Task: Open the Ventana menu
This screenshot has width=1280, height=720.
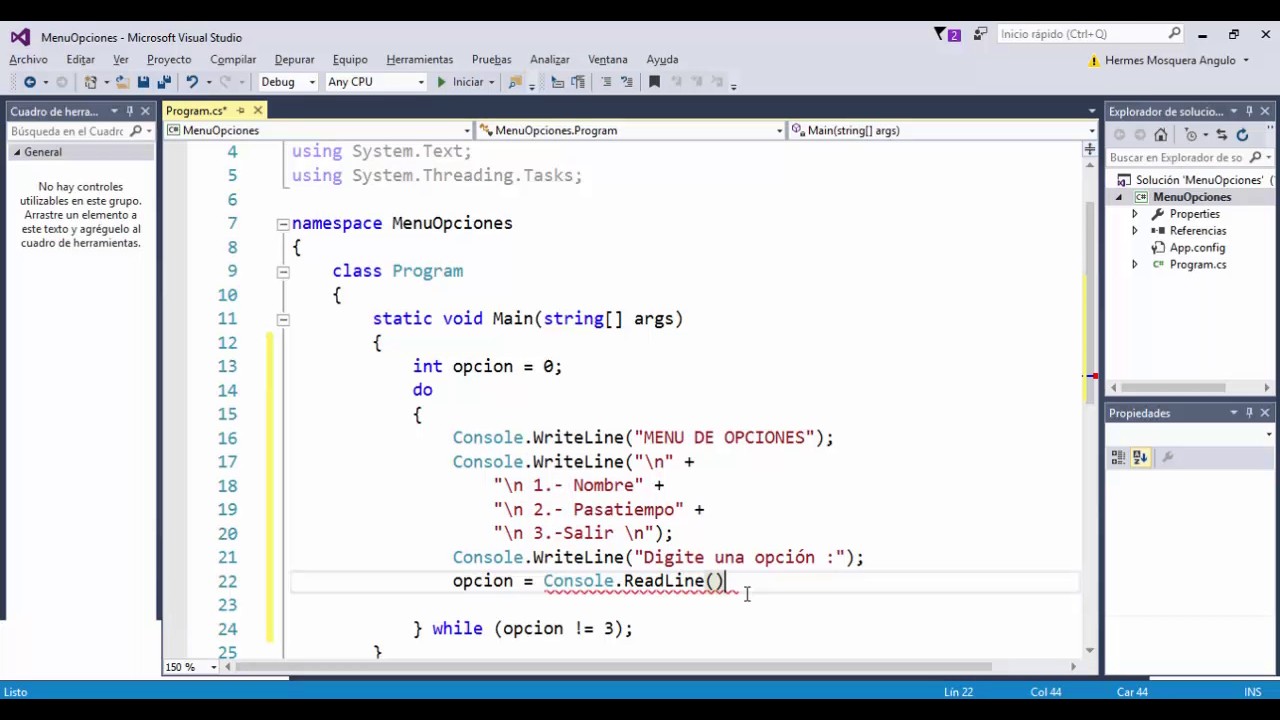Action: pos(608,60)
